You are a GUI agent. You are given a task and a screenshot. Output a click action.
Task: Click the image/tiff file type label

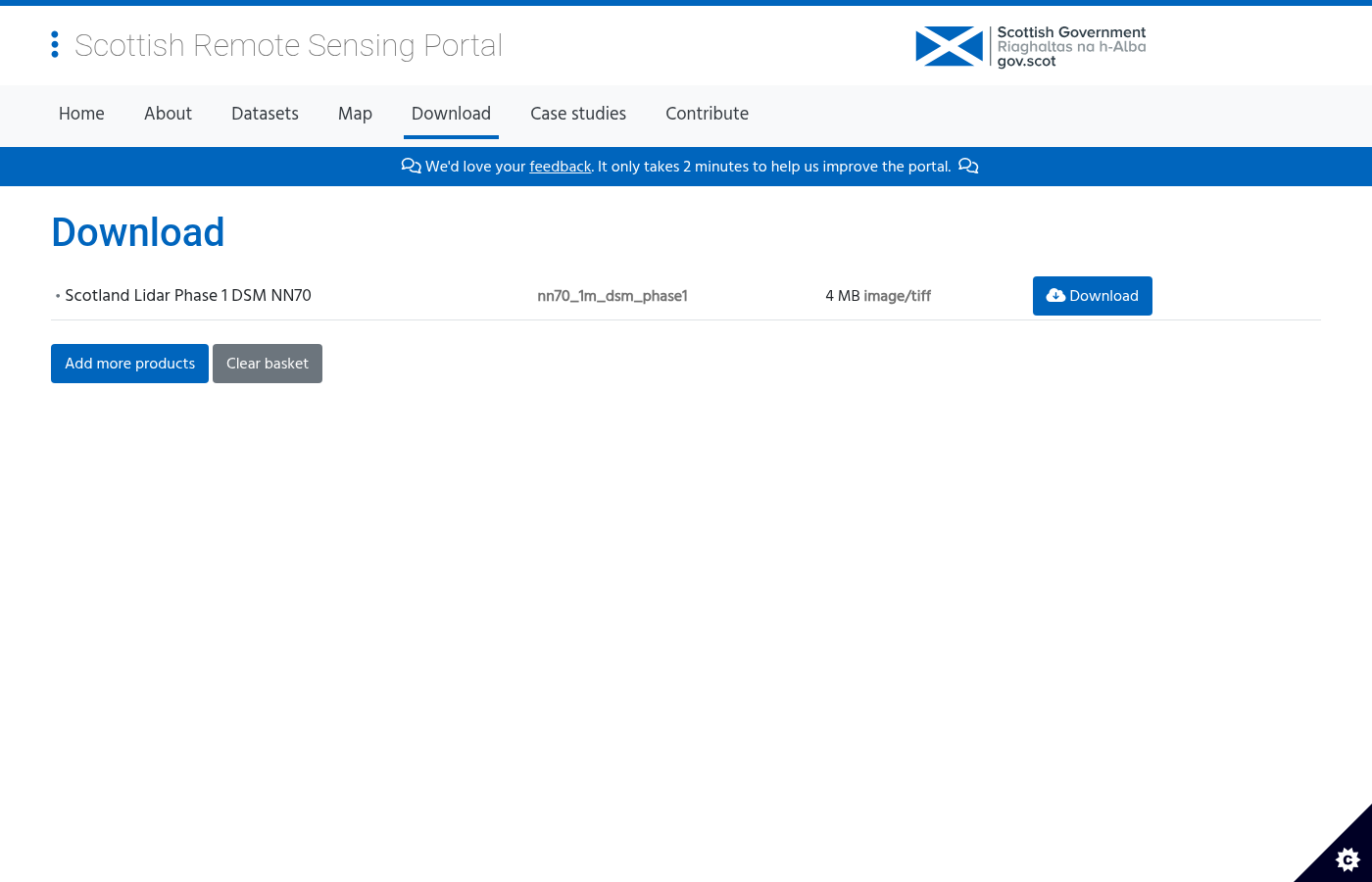pyautogui.click(x=900, y=296)
